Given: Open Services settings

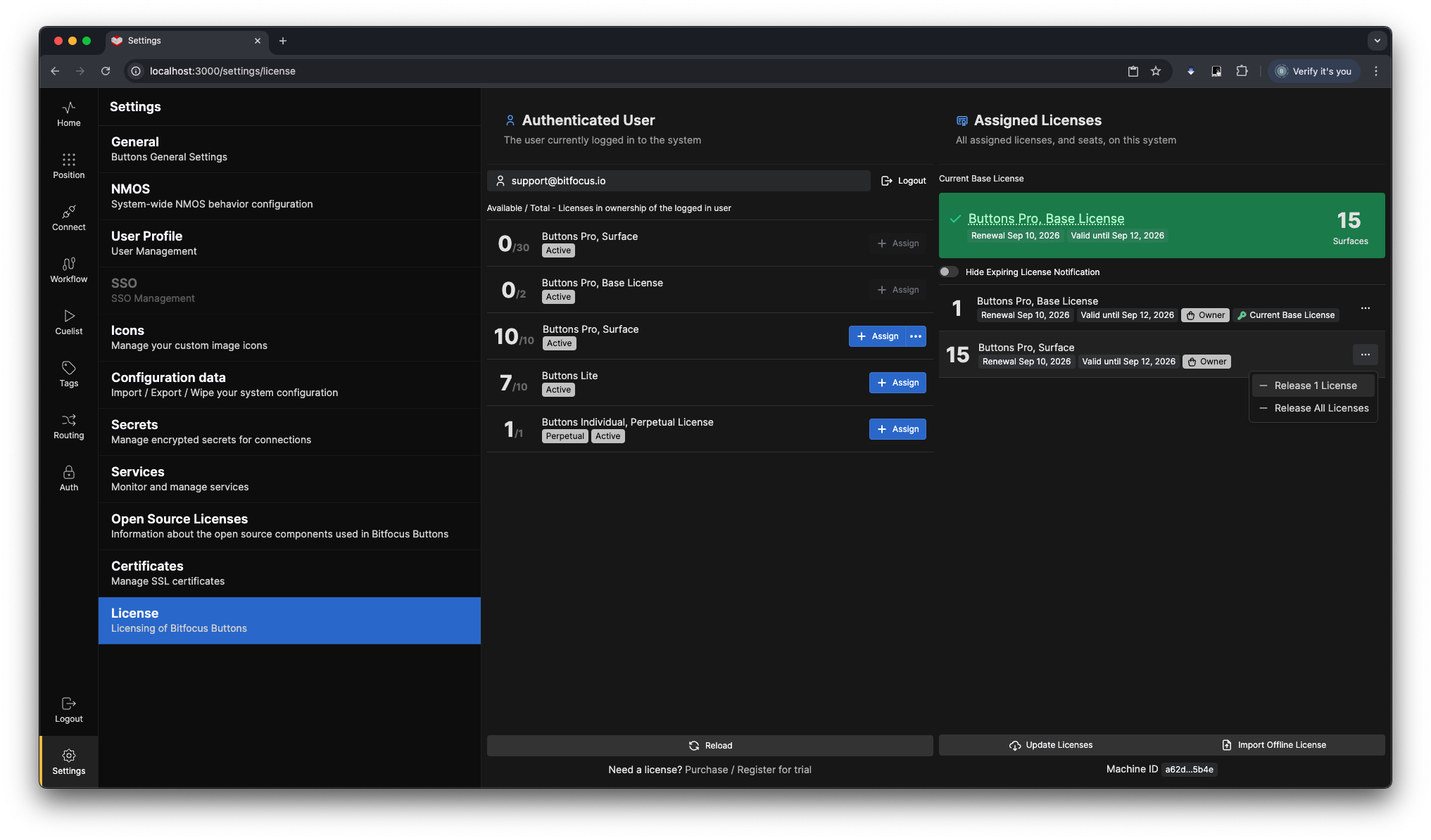Looking at the screenshot, I should tap(289, 479).
